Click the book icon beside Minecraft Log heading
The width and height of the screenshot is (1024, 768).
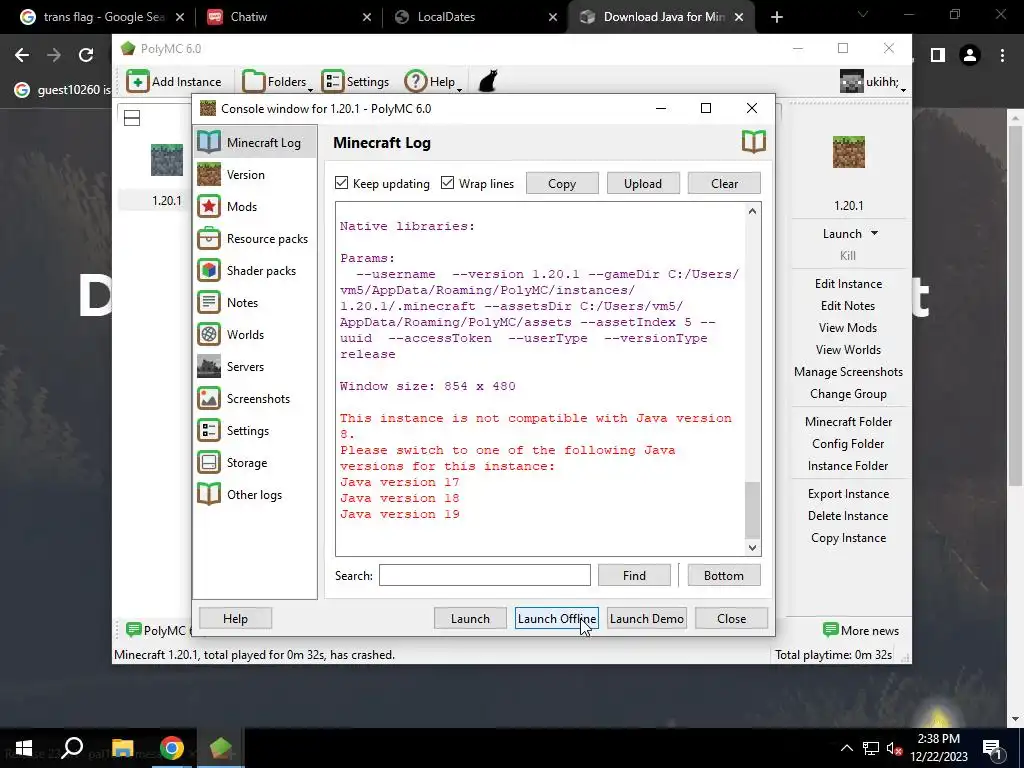(x=754, y=142)
